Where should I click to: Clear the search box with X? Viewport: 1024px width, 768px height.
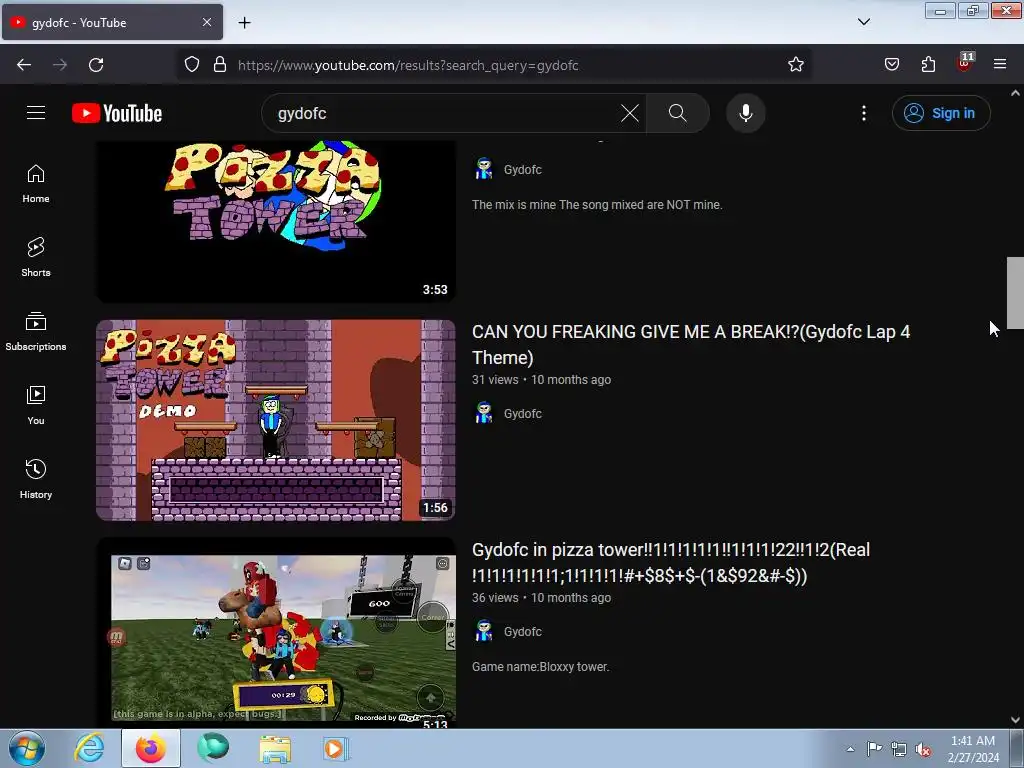[x=630, y=113]
